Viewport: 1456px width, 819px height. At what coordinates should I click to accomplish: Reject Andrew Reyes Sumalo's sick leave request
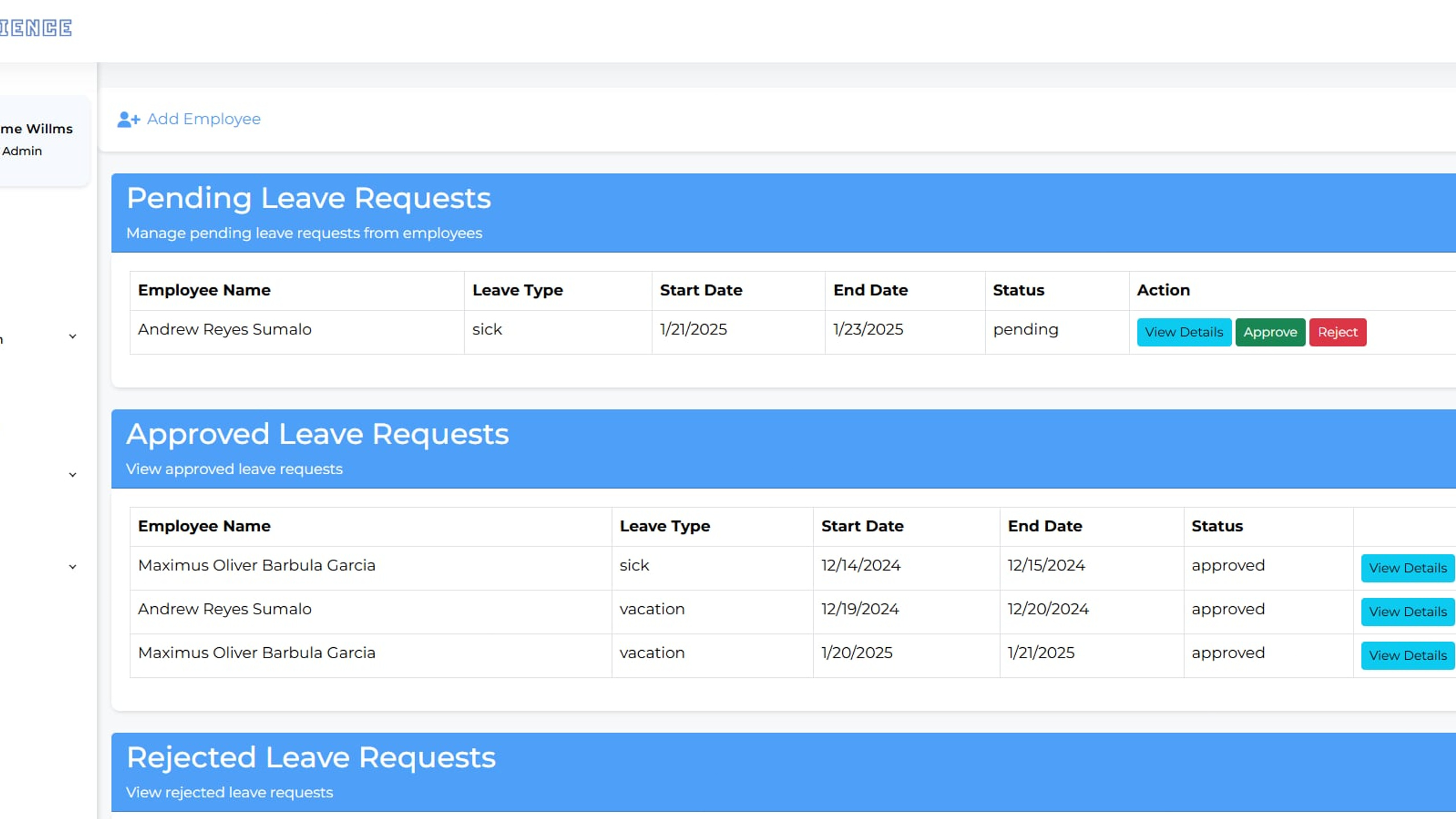pyautogui.click(x=1338, y=332)
